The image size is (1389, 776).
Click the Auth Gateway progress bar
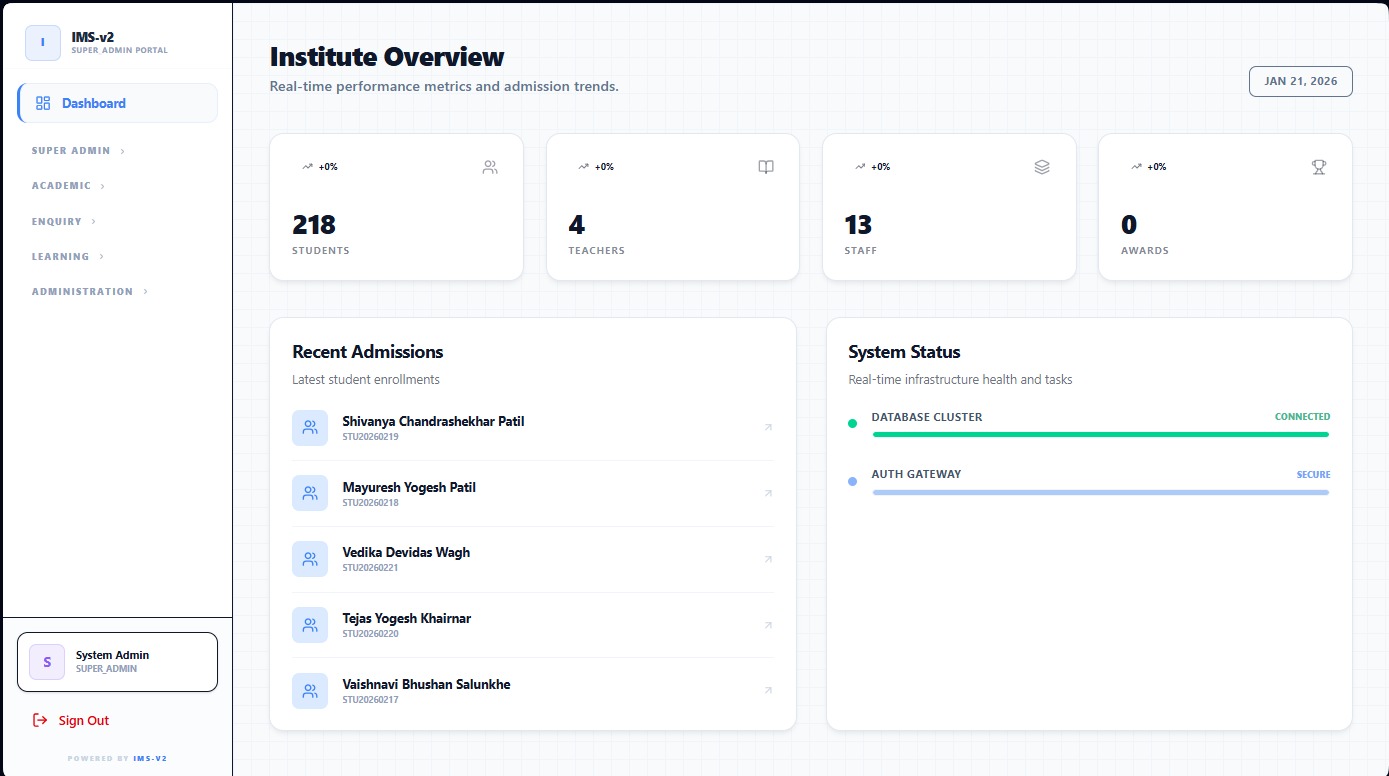(1100, 492)
